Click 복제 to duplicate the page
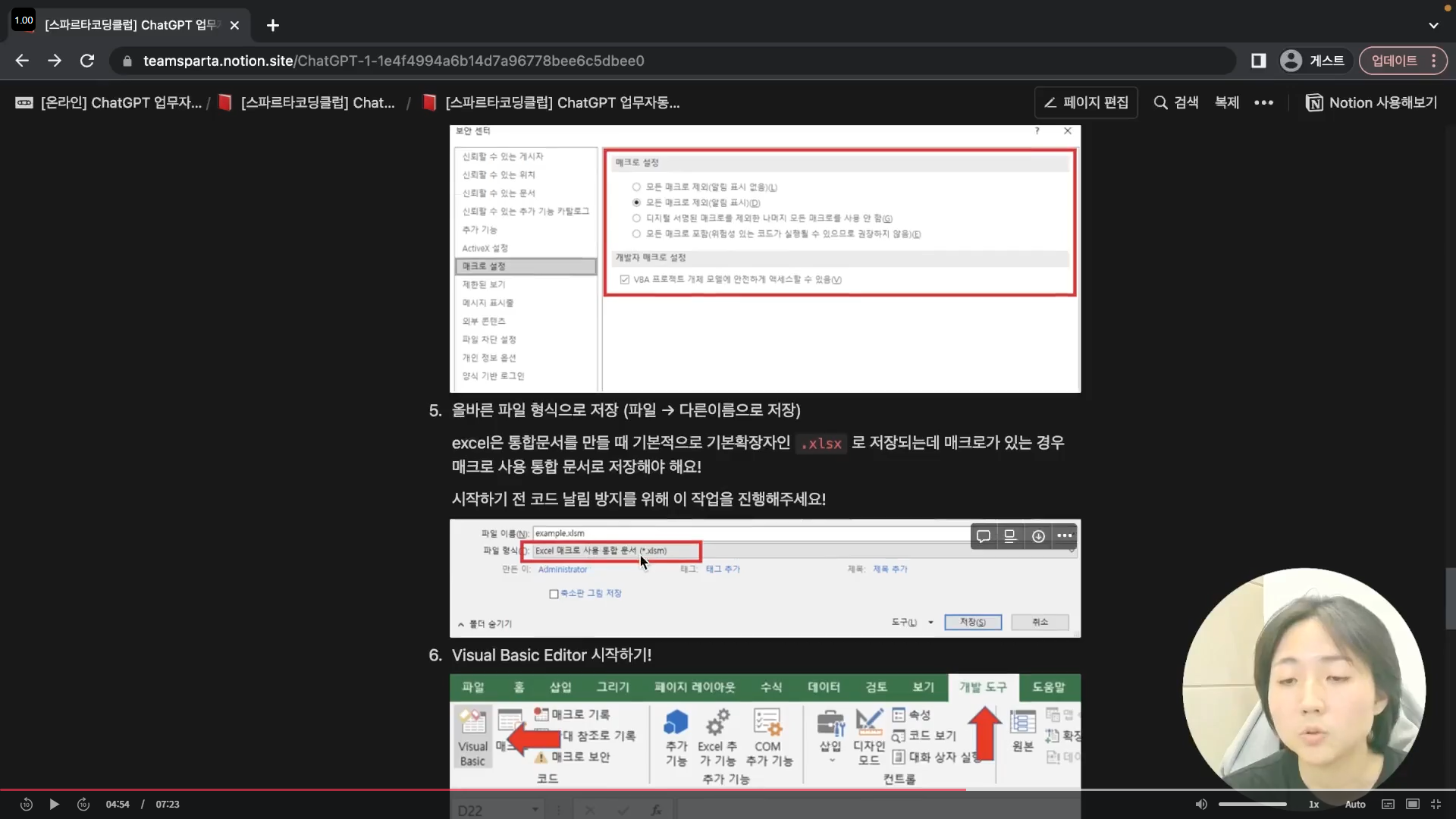The image size is (1456, 819). [x=1227, y=102]
